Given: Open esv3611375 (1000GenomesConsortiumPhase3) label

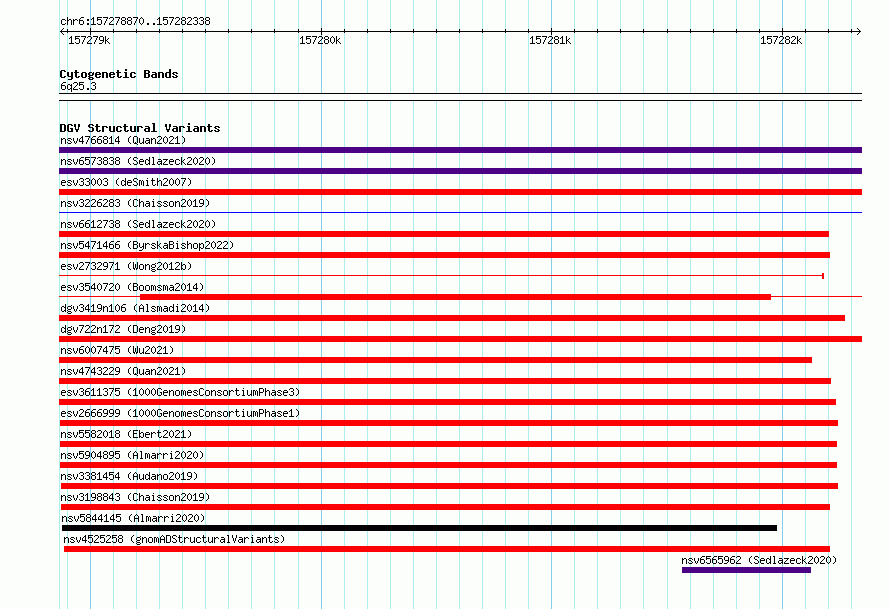Looking at the screenshot, I should [180, 392].
